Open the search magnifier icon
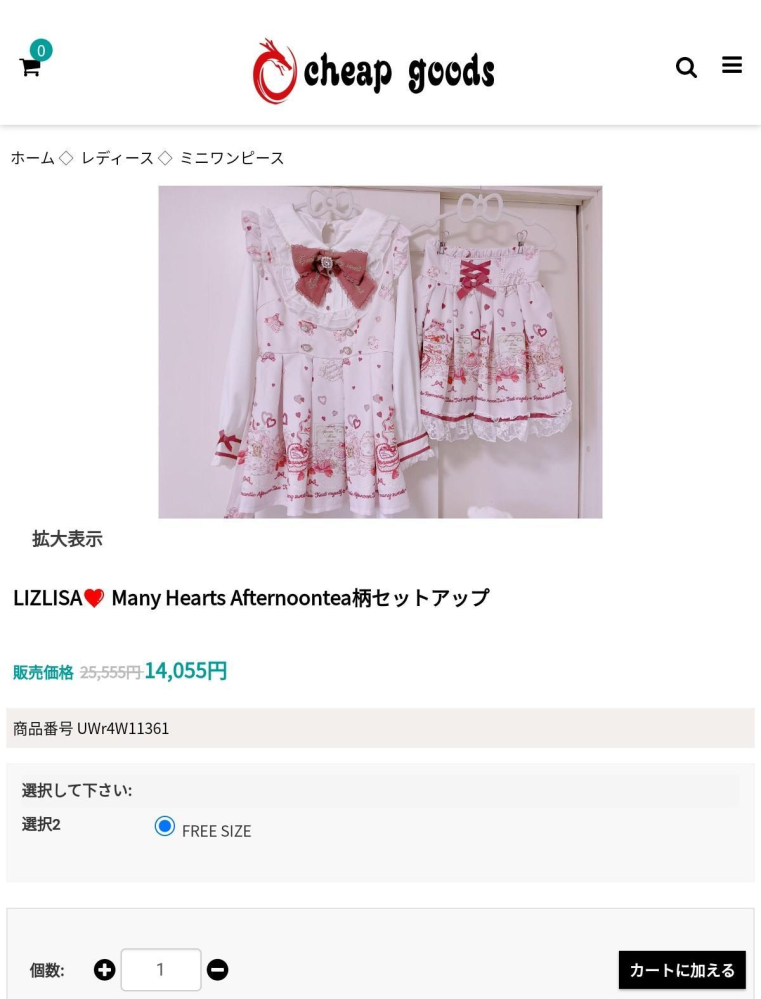 [686, 67]
